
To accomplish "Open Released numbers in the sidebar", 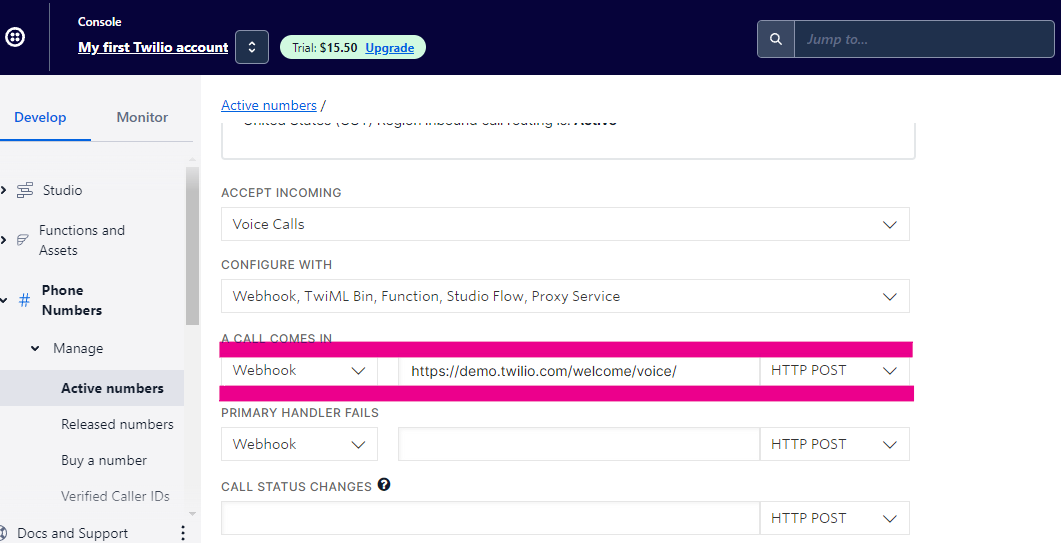I will (x=117, y=425).
